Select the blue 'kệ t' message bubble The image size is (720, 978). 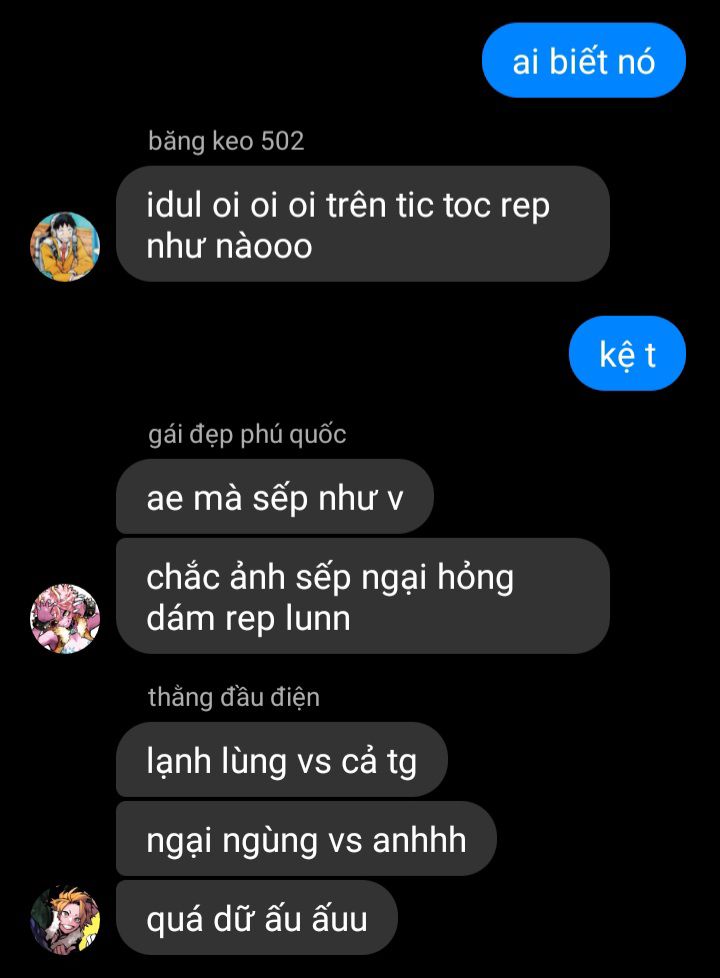click(x=627, y=354)
